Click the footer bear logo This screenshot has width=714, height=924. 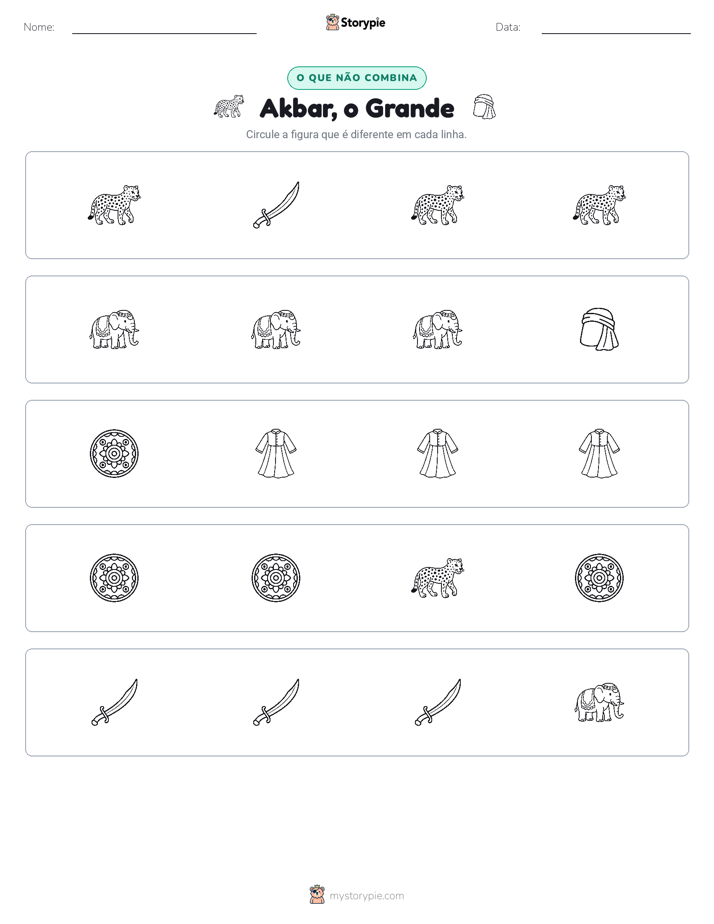coord(317,895)
